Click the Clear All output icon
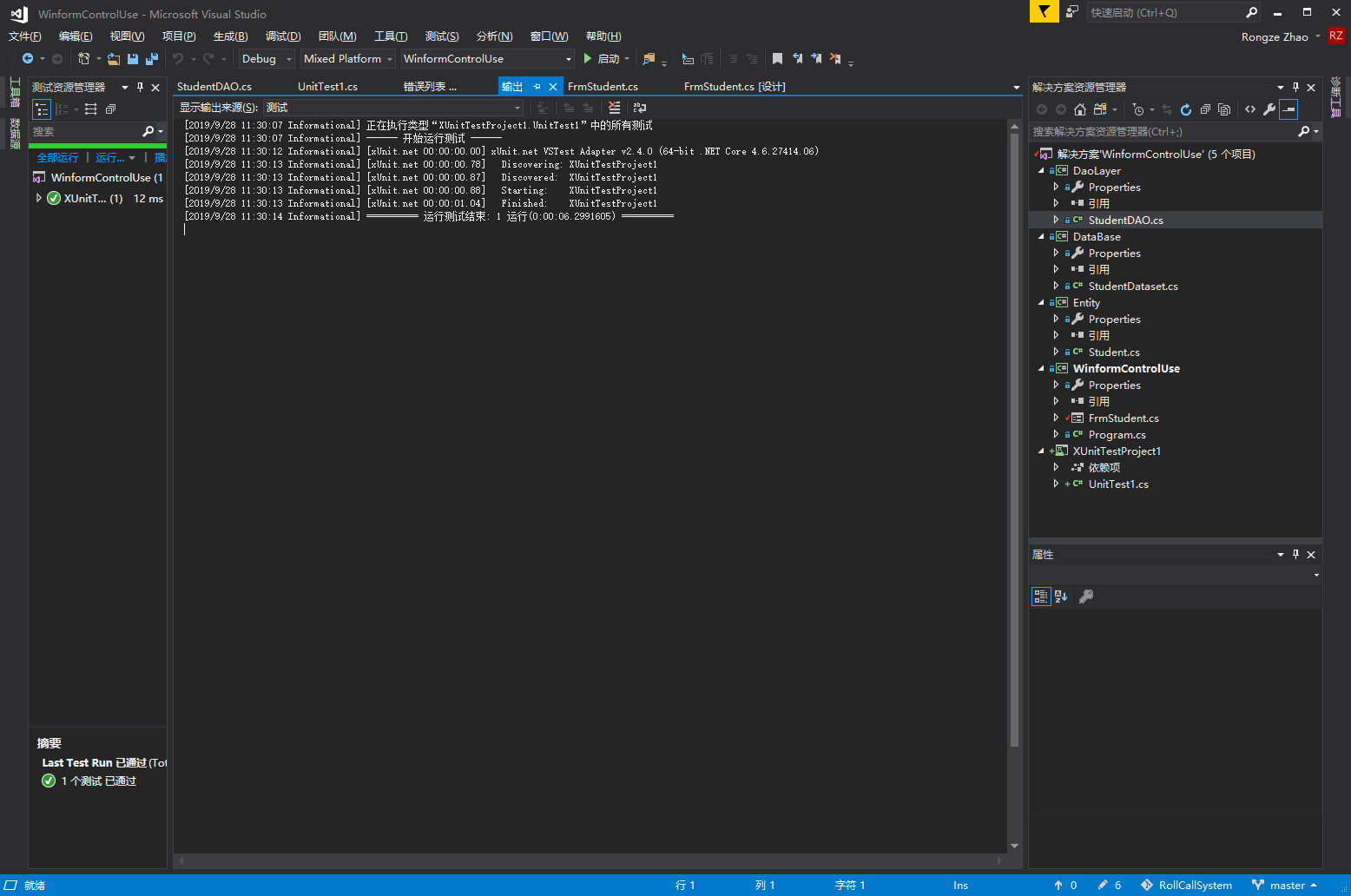The width and height of the screenshot is (1351, 896). click(x=615, y=108)
